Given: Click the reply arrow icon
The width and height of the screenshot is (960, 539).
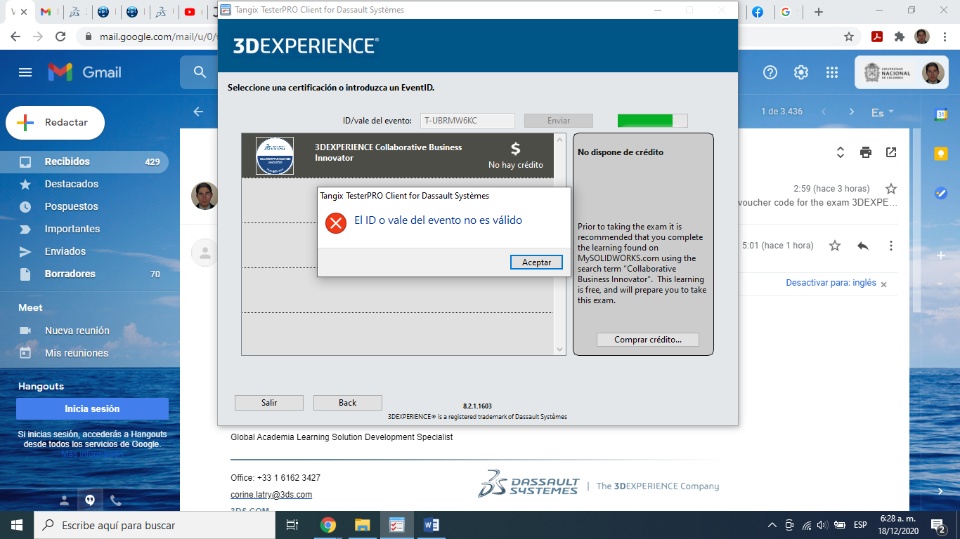Looking at the screenshot, I should [863, 246].
